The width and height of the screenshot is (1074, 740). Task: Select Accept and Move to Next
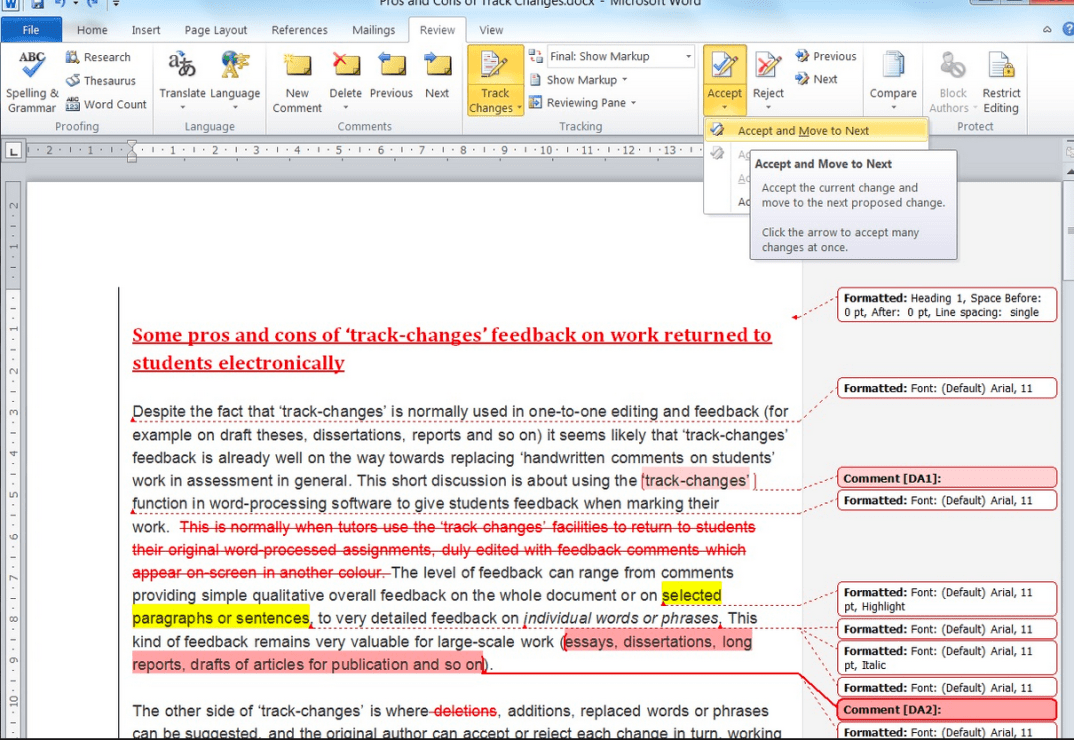click(x=802, y=130)
